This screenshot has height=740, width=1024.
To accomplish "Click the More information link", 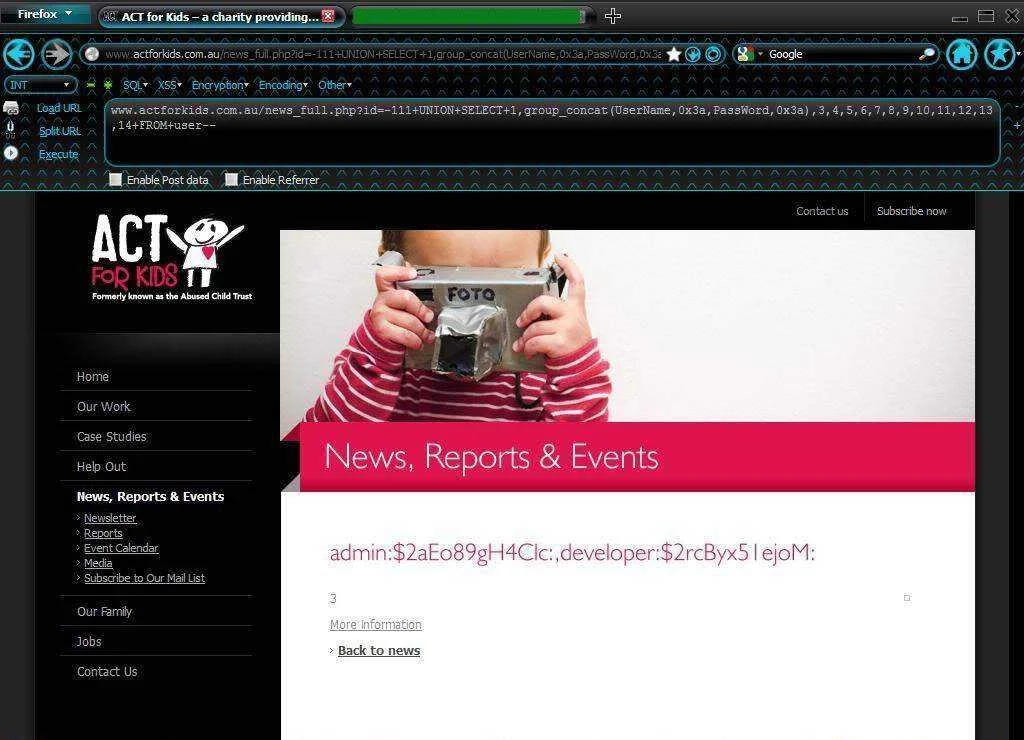I will 376,624.
